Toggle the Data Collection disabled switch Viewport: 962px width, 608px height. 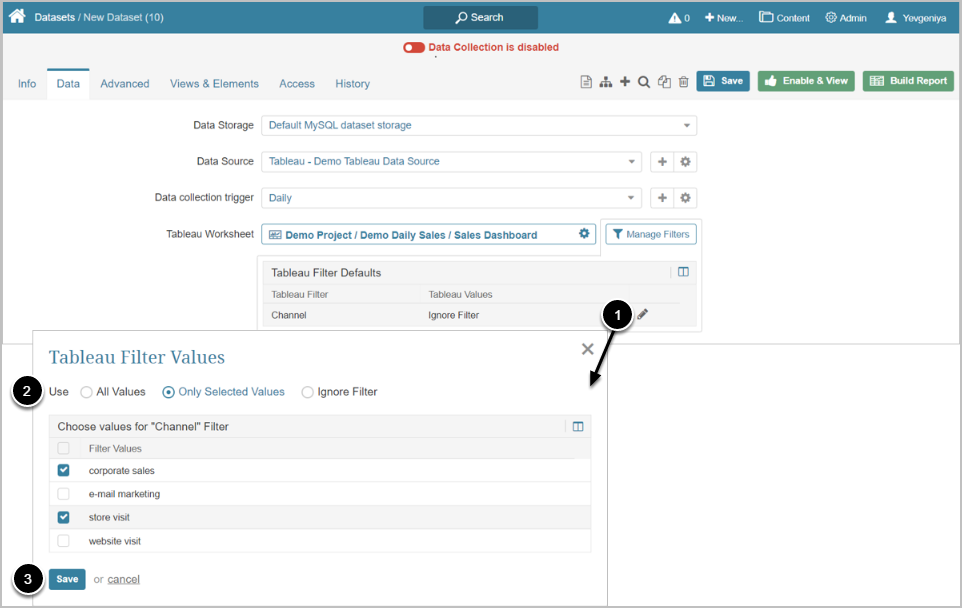click(414, 47)
